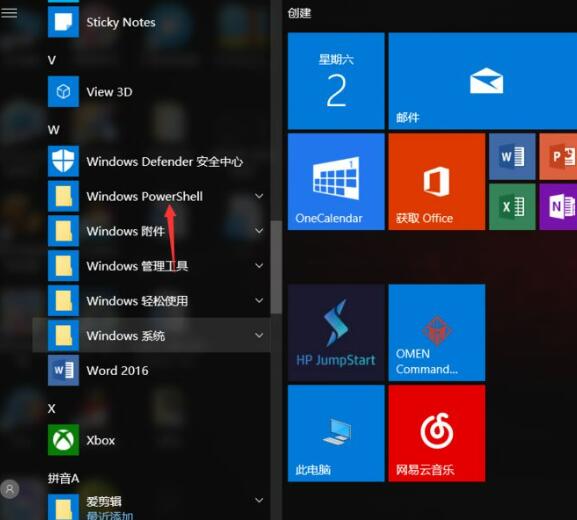Viewport: 577px width, 520px height.
Task: Click the Word 2016 app icon
Action: click(x=63, y=370)
